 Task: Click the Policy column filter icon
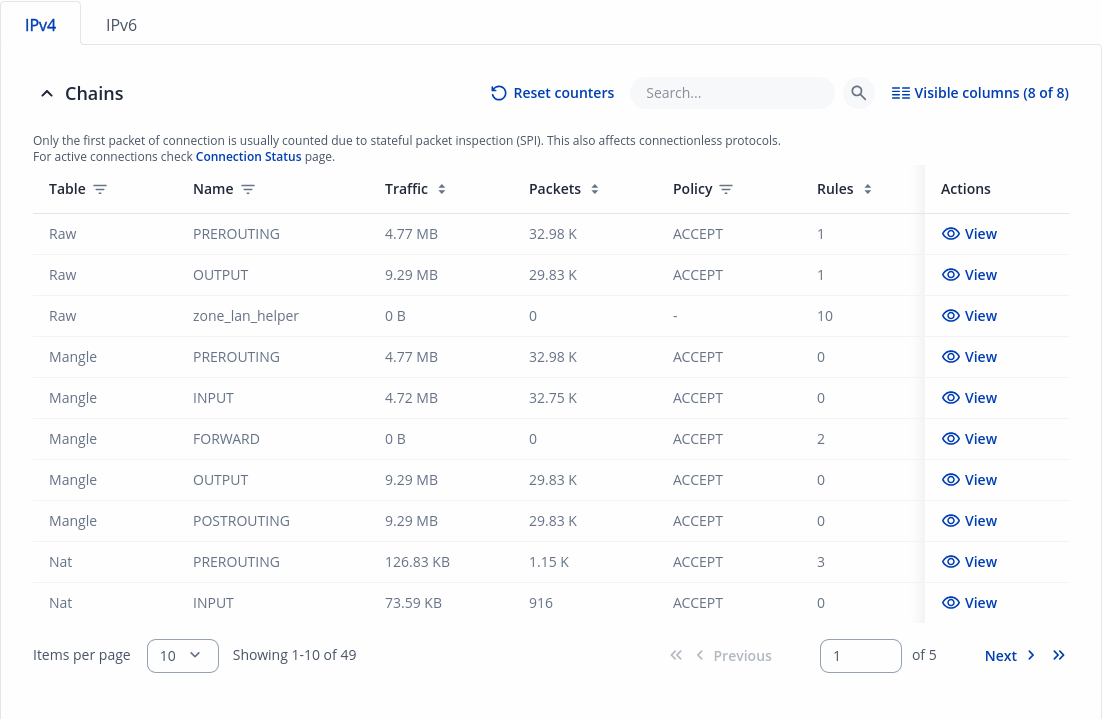pos(727,189)
